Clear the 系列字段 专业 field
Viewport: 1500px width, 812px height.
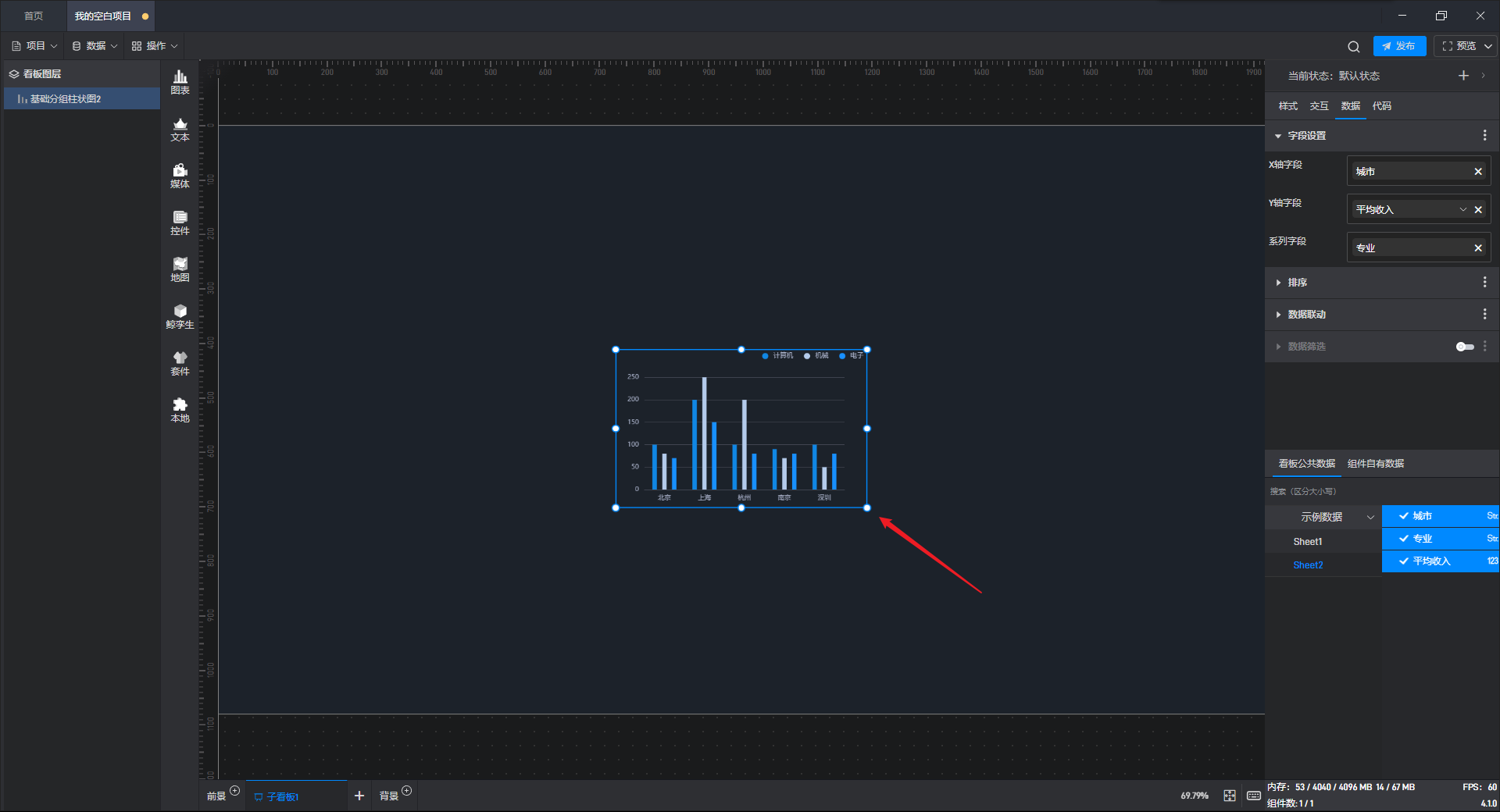(x=1478, y=248)
